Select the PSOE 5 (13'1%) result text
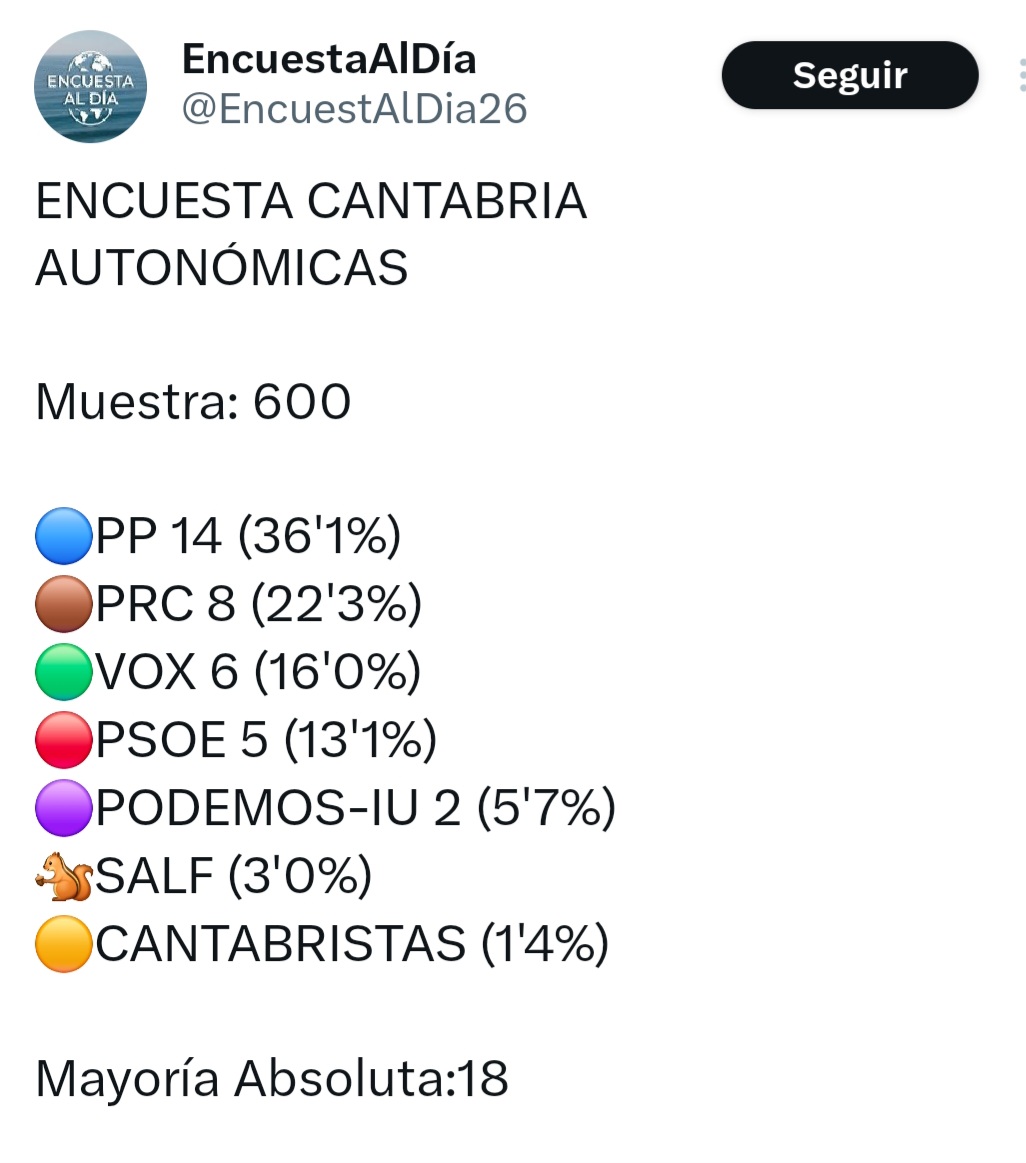The image size is (1026, 1163). [x=266, y=740]
